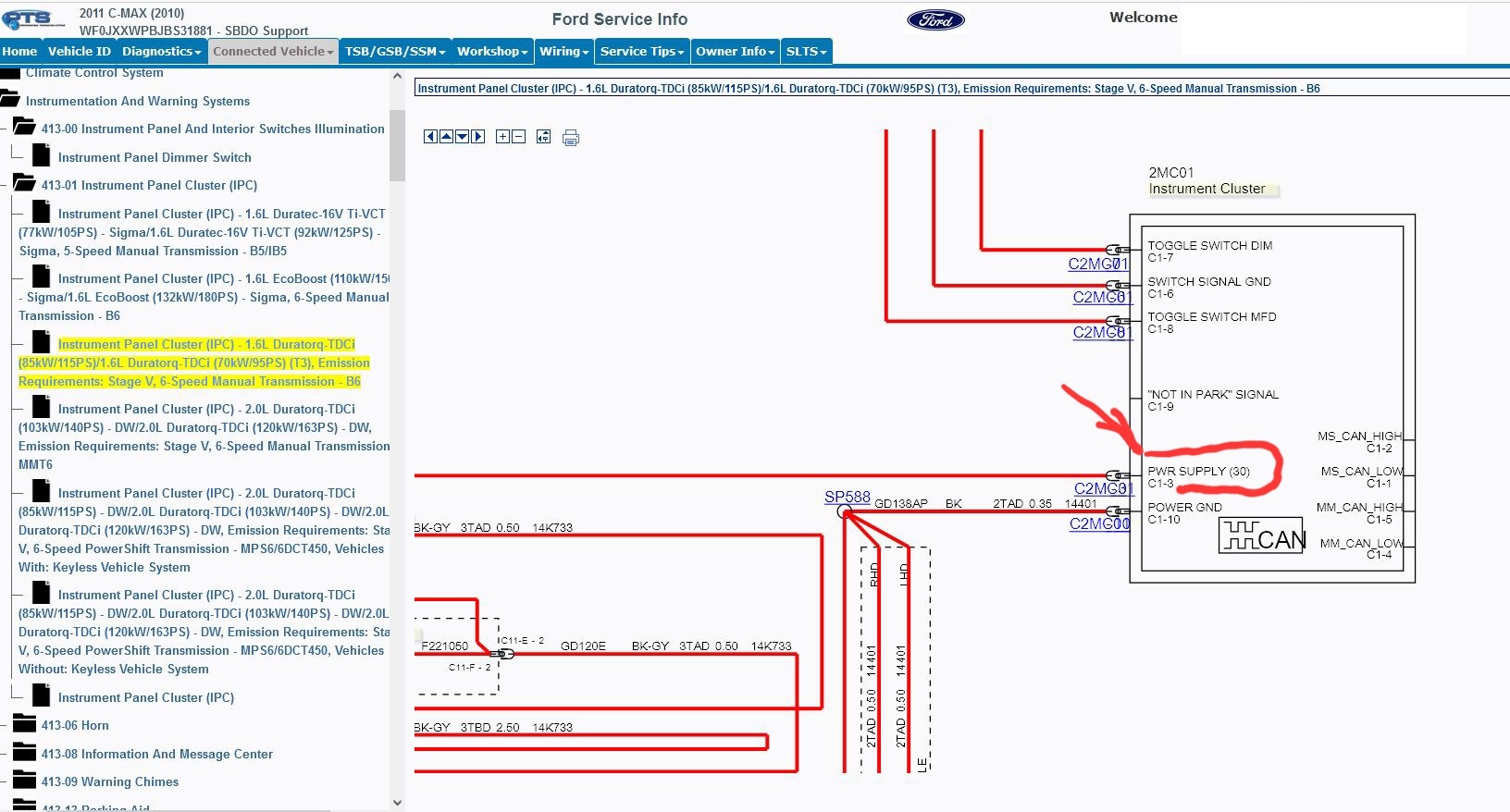Open the Vehicle ID menu item
This screenshot has height=812, width=1510.
tap(79, 52)
